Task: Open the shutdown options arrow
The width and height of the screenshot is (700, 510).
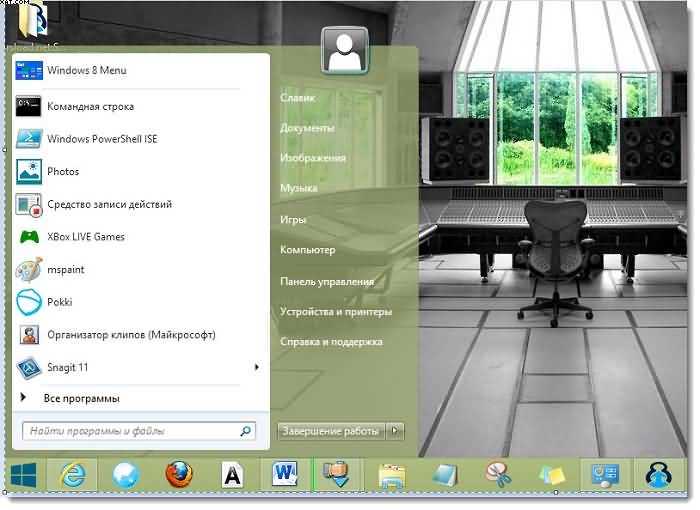Action: 395,431
